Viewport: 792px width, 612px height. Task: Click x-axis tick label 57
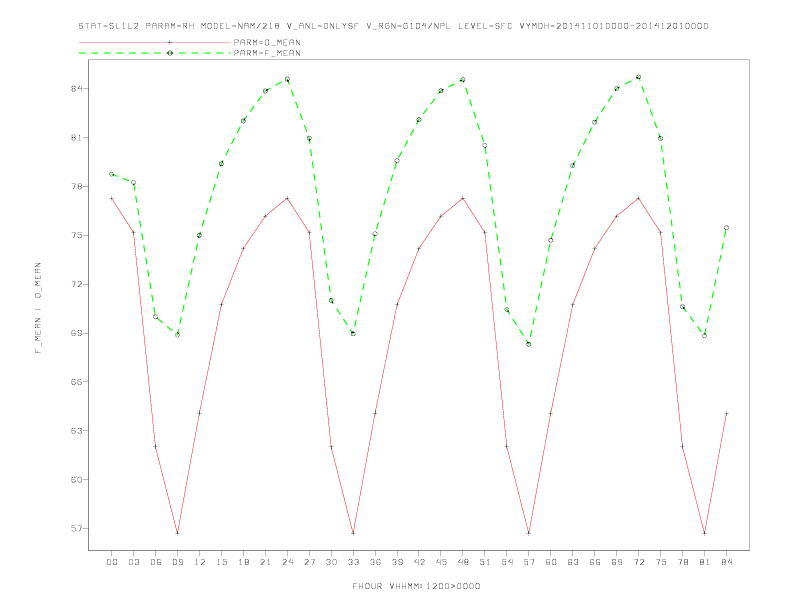pos(529,562)
